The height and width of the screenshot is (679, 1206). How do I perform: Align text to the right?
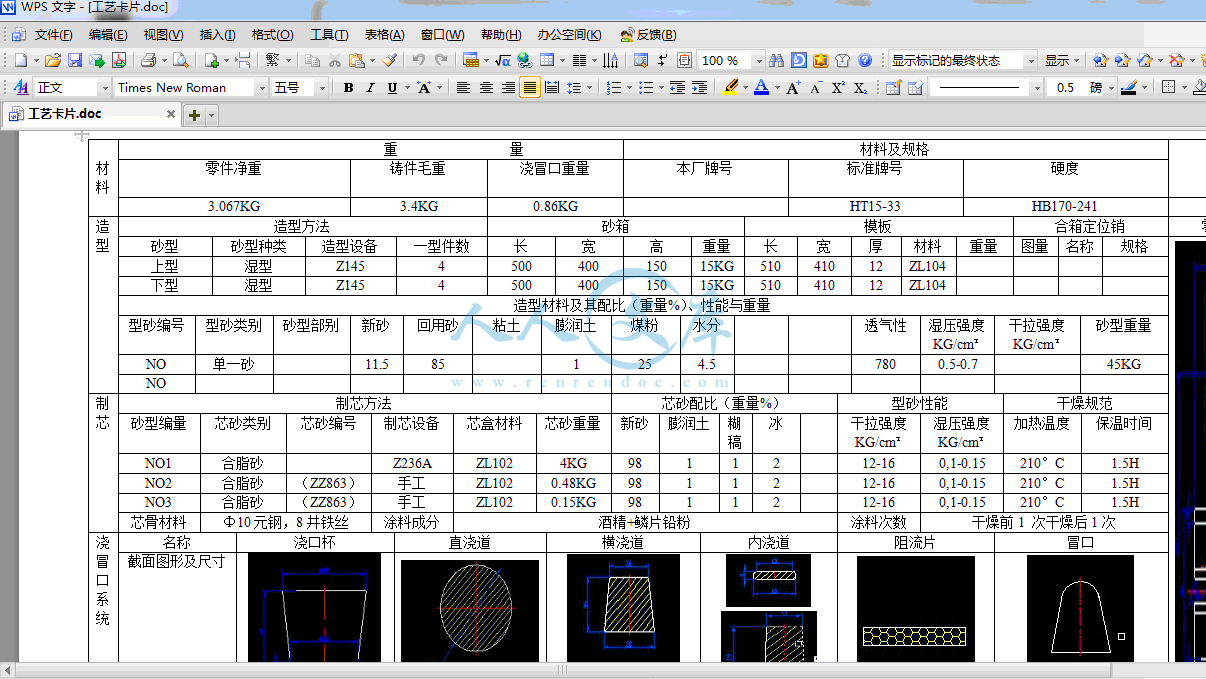pyautogui.click(x=508, y=87)
